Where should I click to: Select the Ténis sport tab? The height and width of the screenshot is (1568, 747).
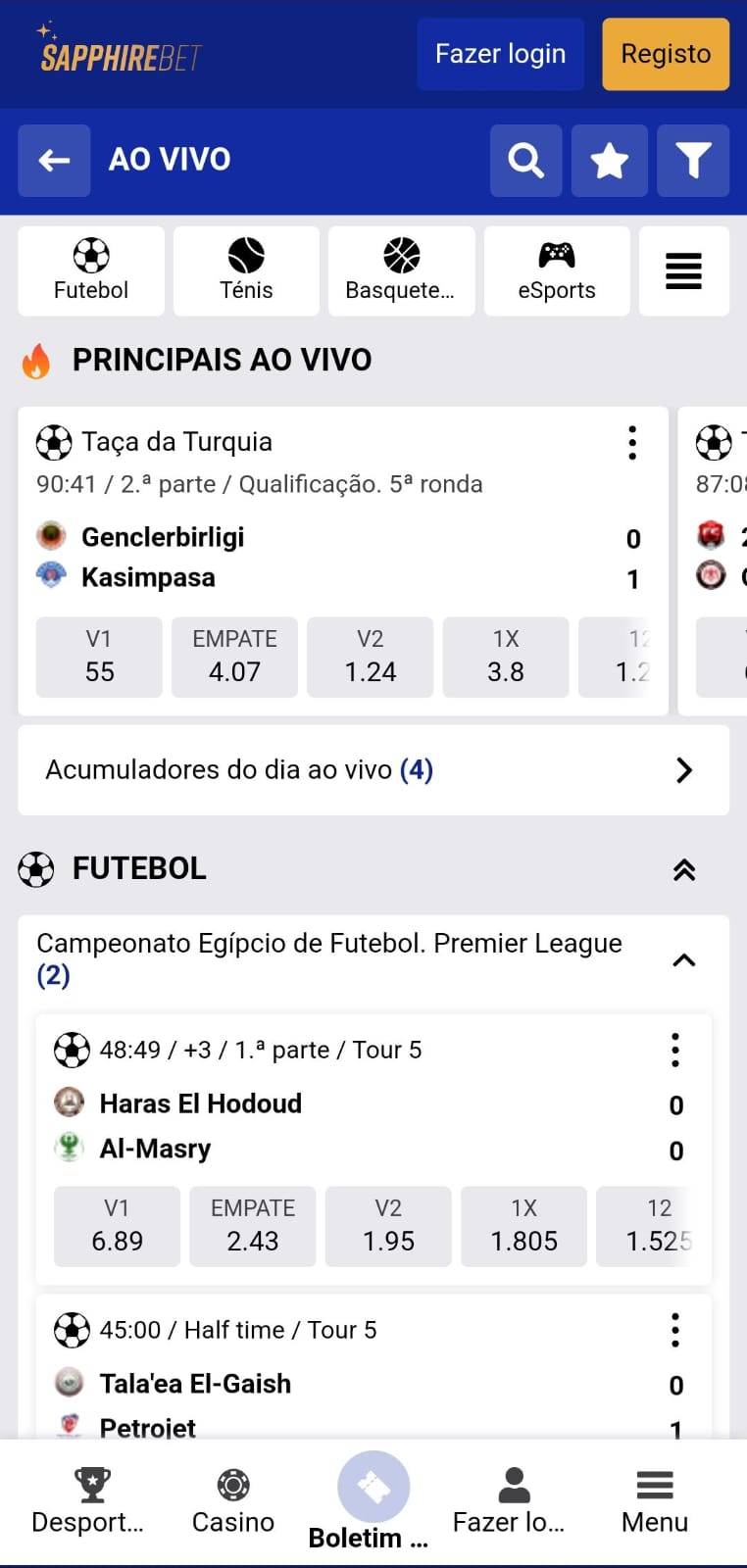click(x=246, y=271)
